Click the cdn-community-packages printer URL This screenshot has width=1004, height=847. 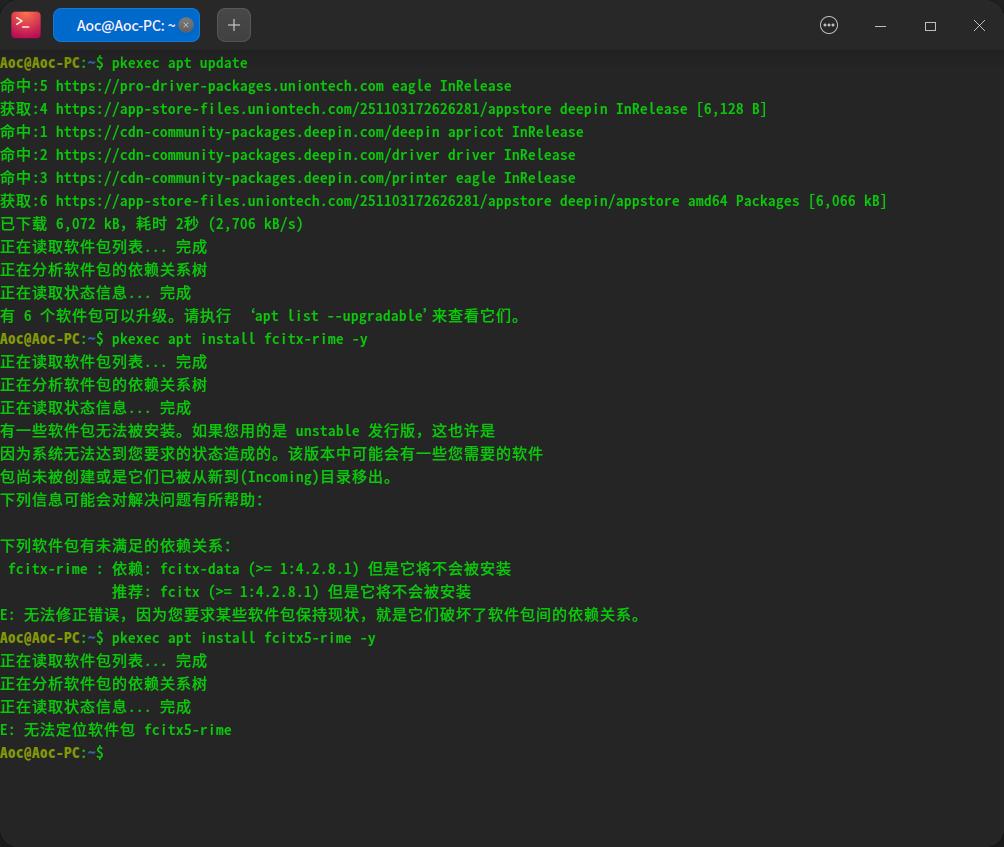(x=252, y=178)
